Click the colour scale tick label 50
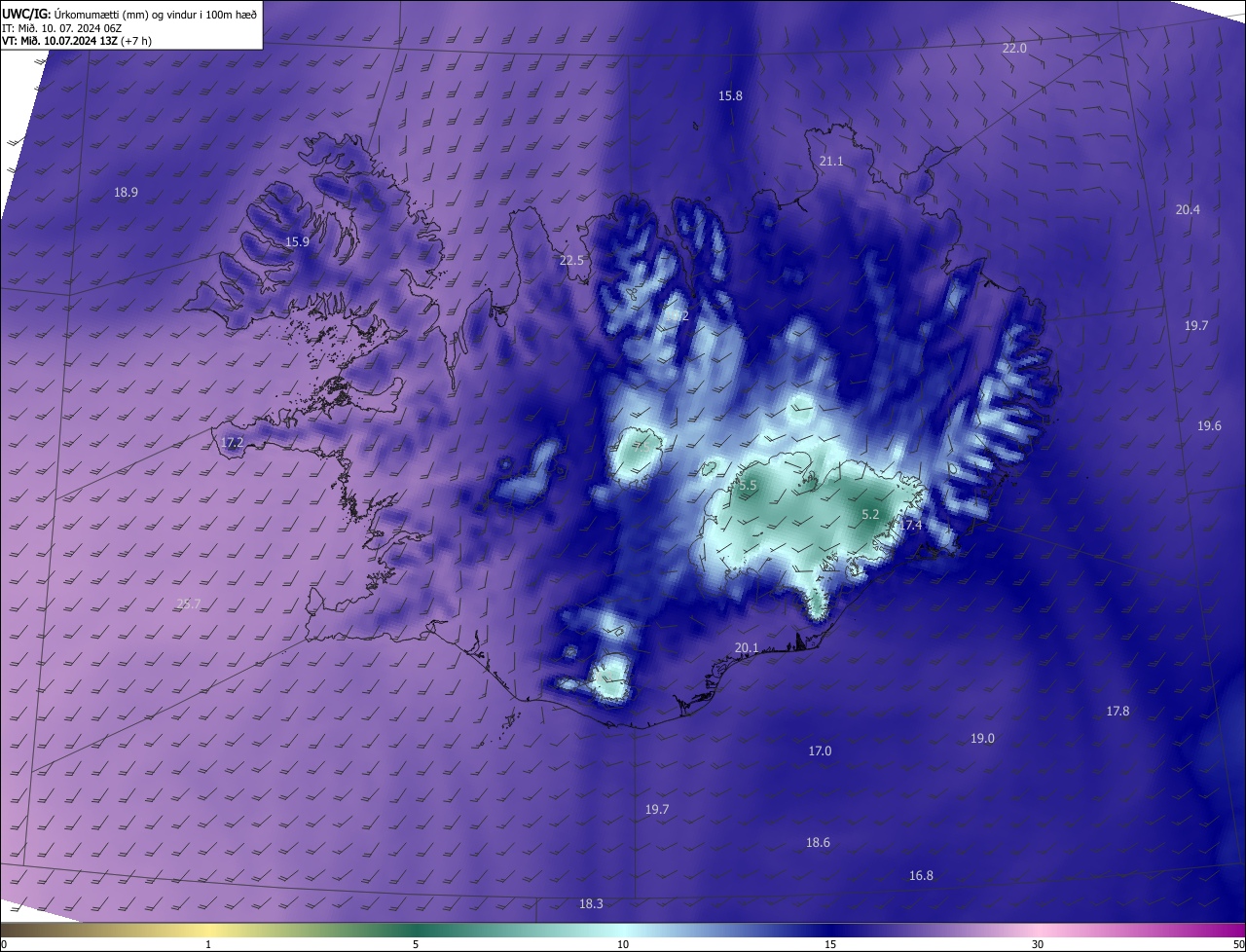The width and height of the screenshot is (1246, 952). tap(1238, 944)
